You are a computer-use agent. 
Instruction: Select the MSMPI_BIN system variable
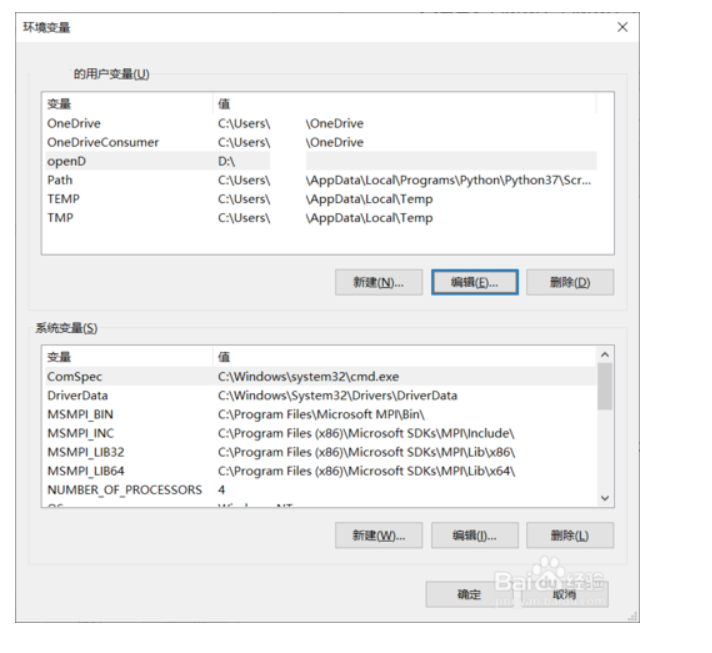[x=321, y=414]
